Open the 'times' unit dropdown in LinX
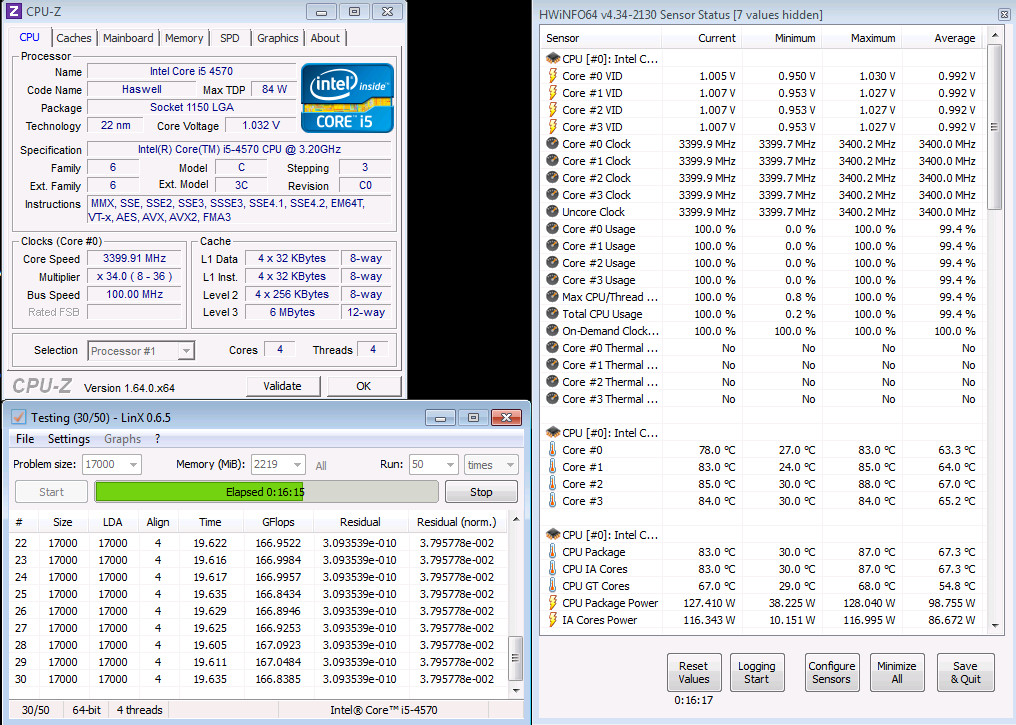The image size is (1016, 725). 510,465
